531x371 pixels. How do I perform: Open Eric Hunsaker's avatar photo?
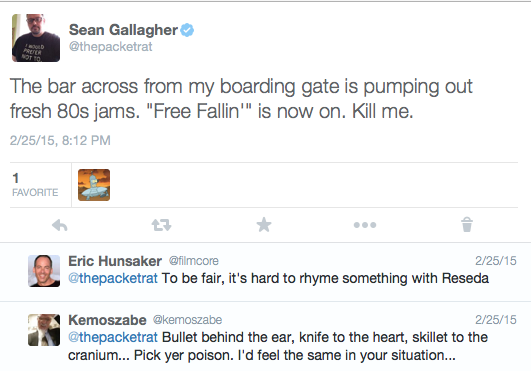click(44, 271)
